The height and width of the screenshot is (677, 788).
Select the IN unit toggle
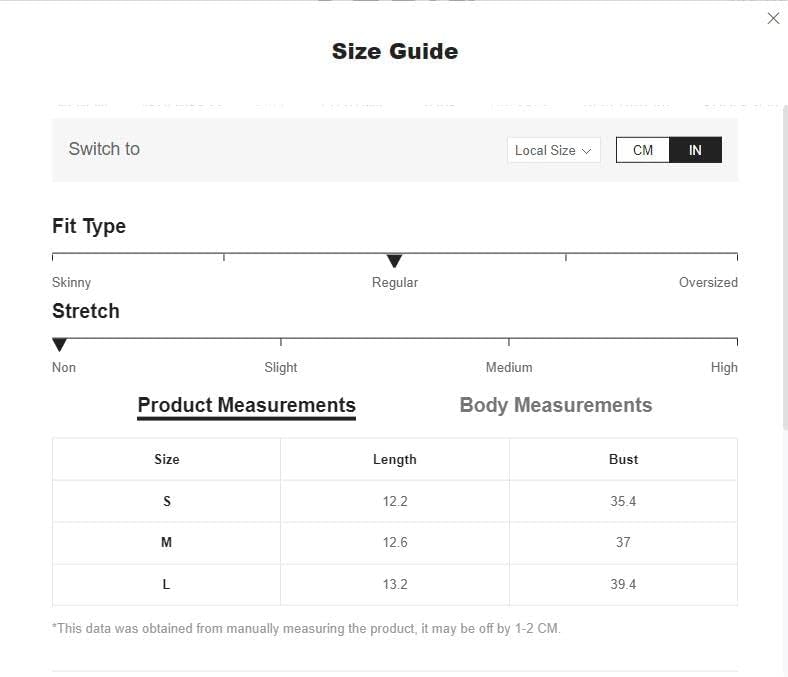pyautogui.click(x=695, y=150)
